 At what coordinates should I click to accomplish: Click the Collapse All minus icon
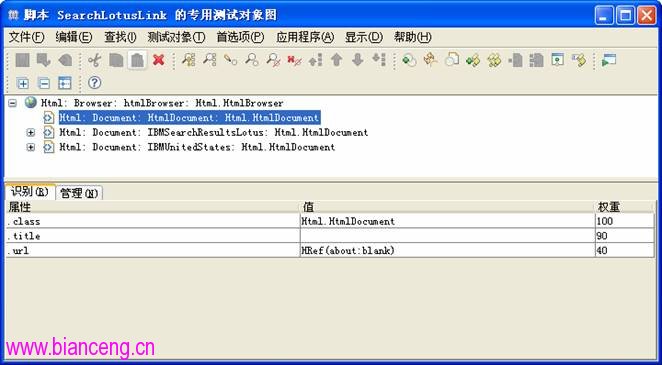pos(44,83)
